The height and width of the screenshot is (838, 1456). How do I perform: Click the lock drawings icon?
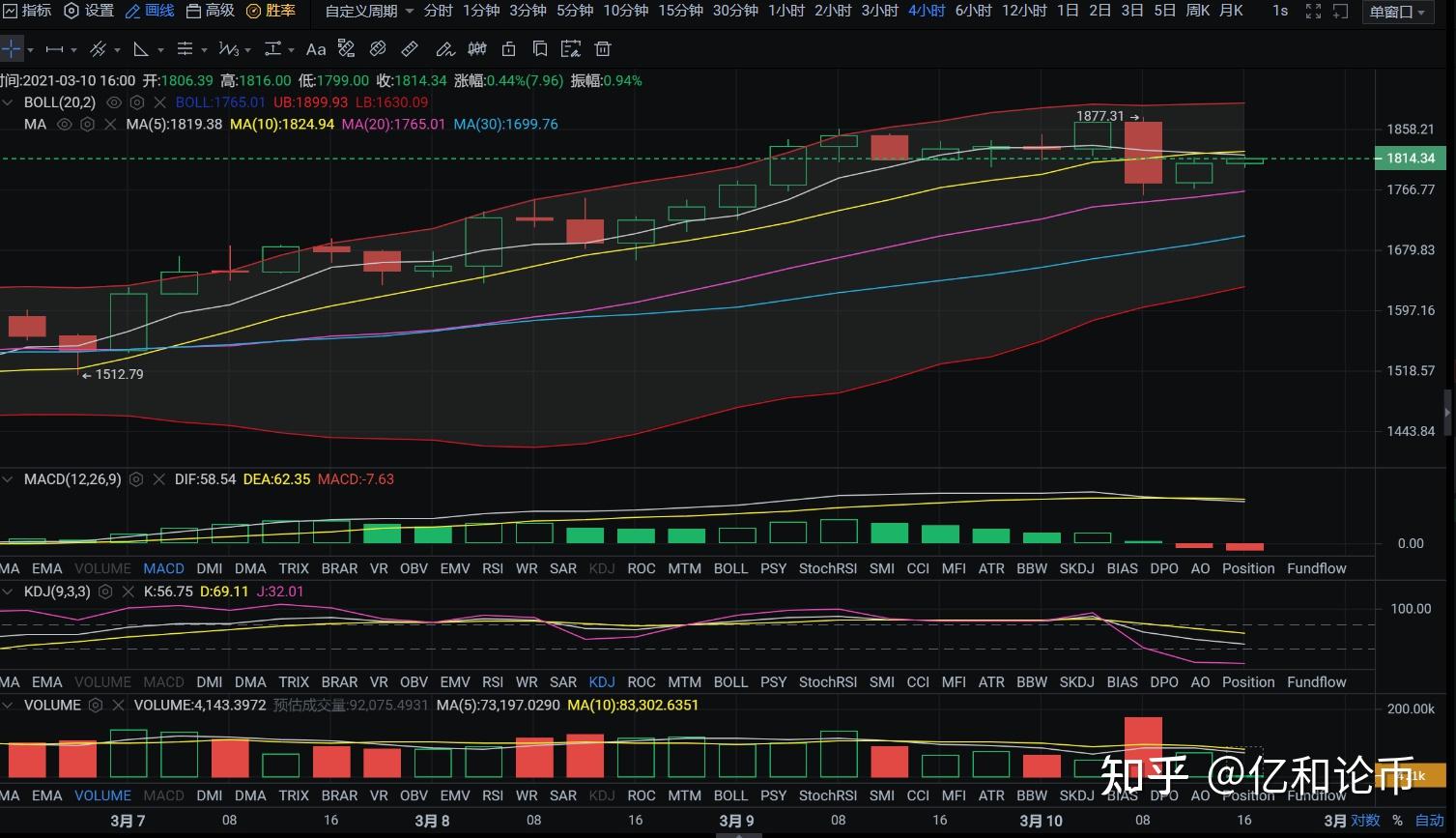click(x=509, y=48)
